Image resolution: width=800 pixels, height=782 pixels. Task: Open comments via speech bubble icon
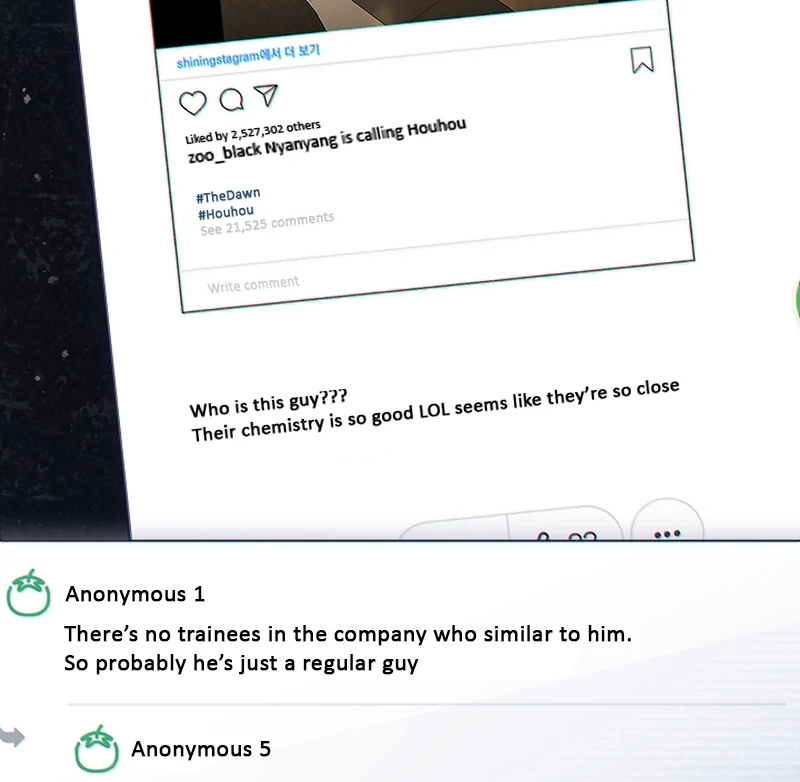coord(232,99)
